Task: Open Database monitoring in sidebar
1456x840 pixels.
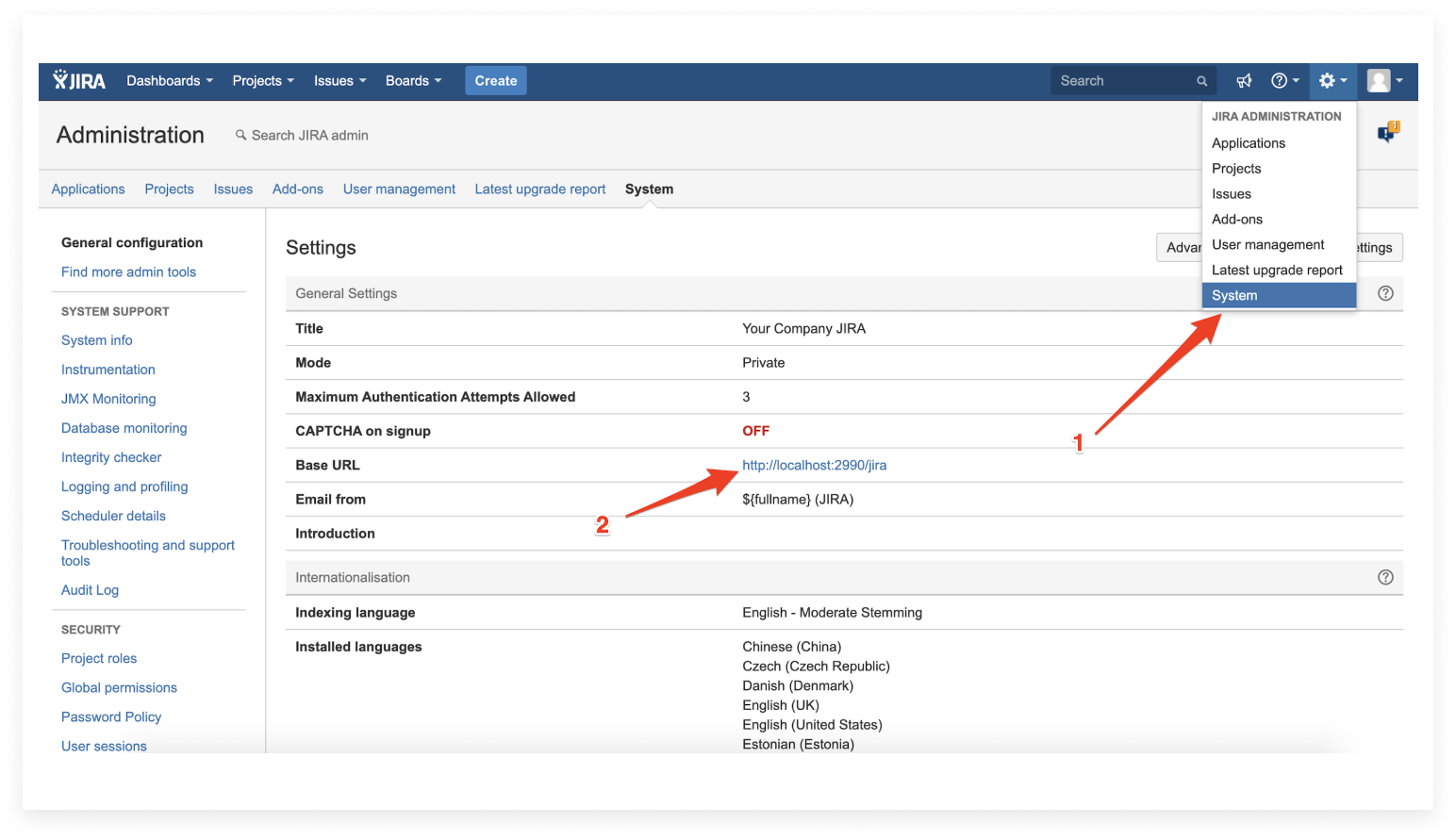Action: click(x=124, y=428)
